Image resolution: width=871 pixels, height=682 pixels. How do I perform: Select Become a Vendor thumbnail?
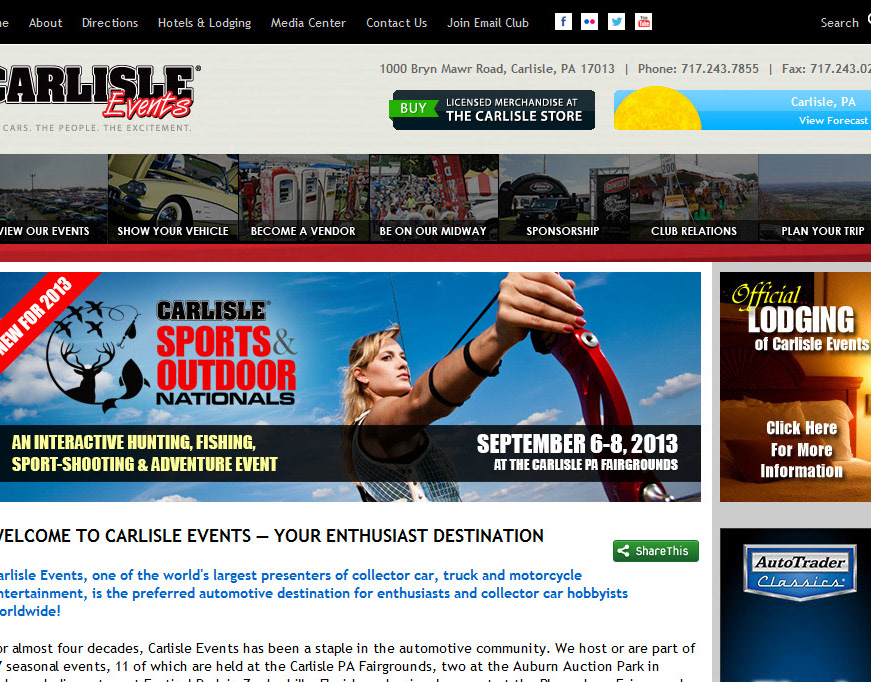303,198
